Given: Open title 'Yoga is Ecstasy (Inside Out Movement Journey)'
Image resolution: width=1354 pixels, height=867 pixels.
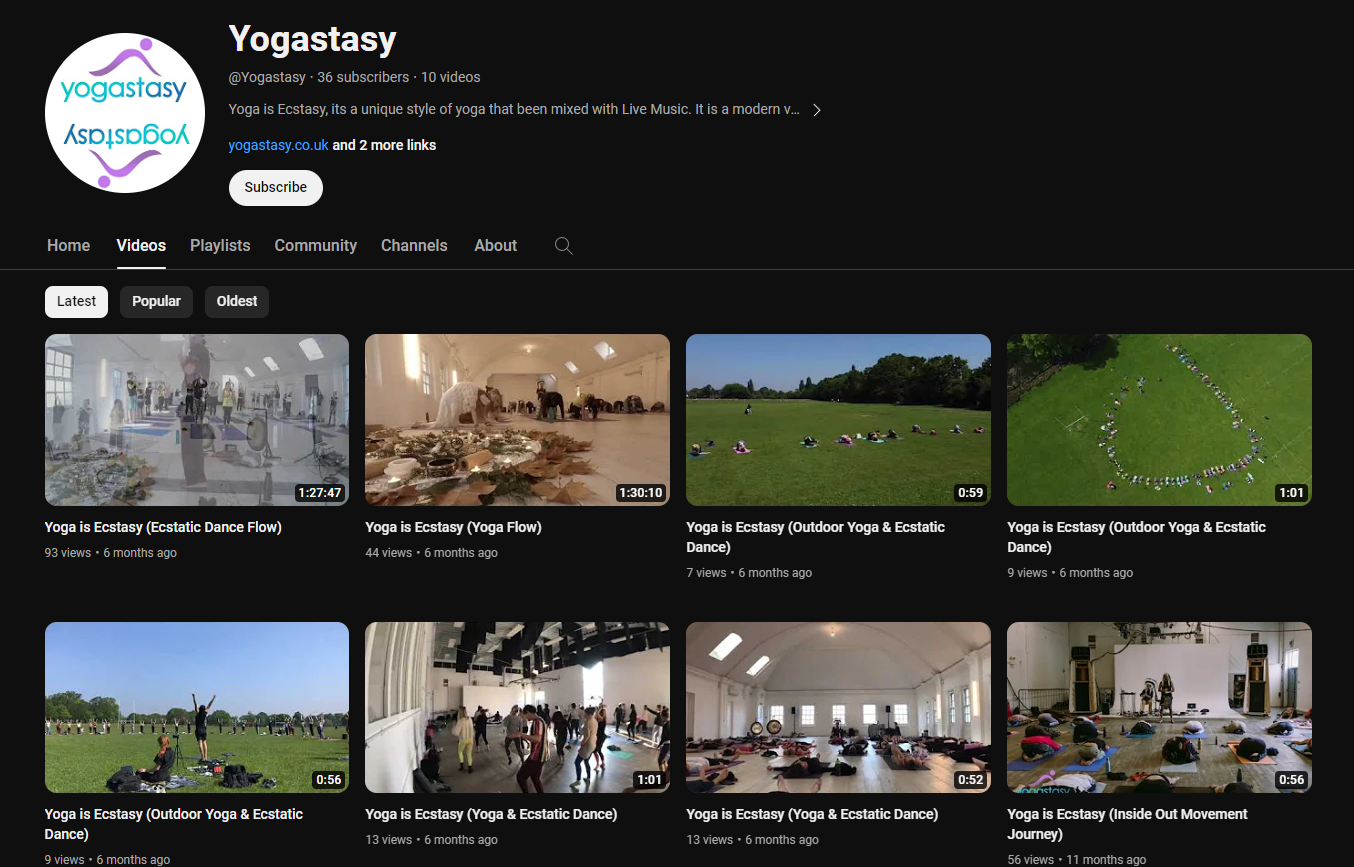Looking at the screenshot, I should 1127,825.
